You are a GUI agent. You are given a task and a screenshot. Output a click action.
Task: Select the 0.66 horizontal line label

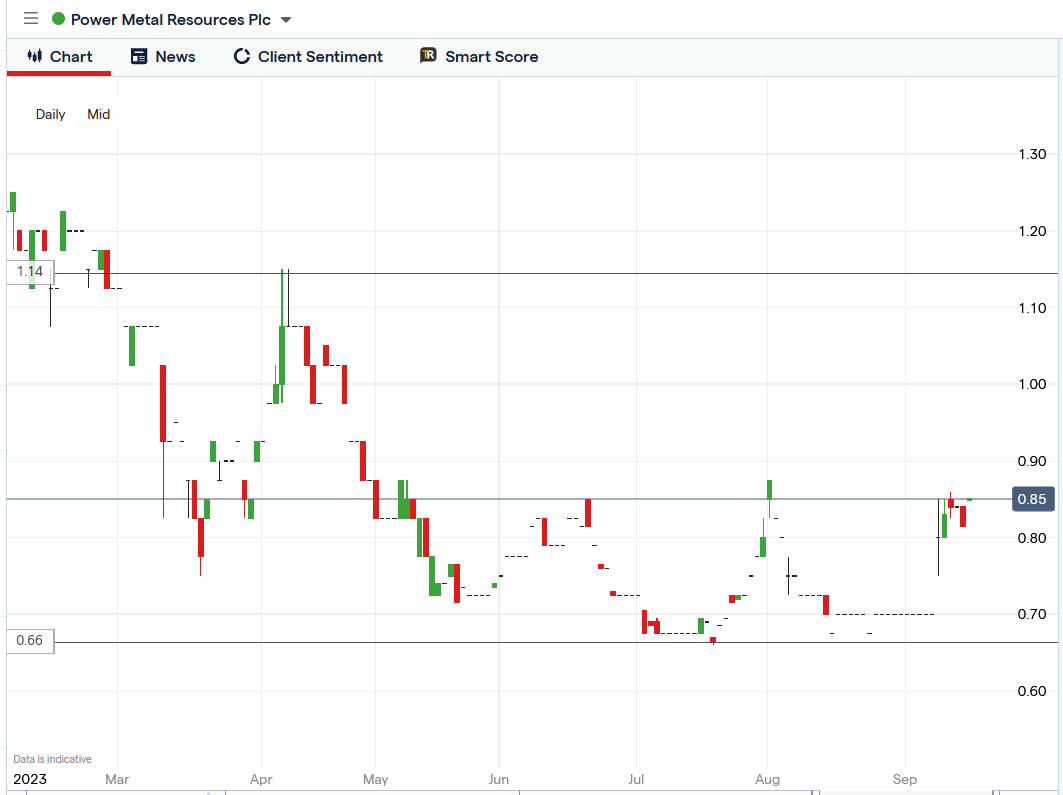pos(30,641)
